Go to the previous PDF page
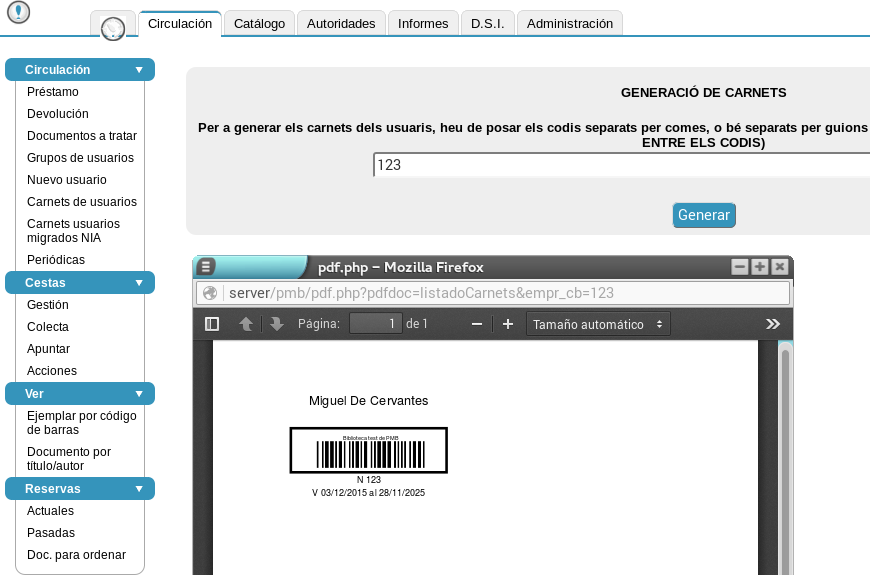The image size is (870, 575). 246,324
